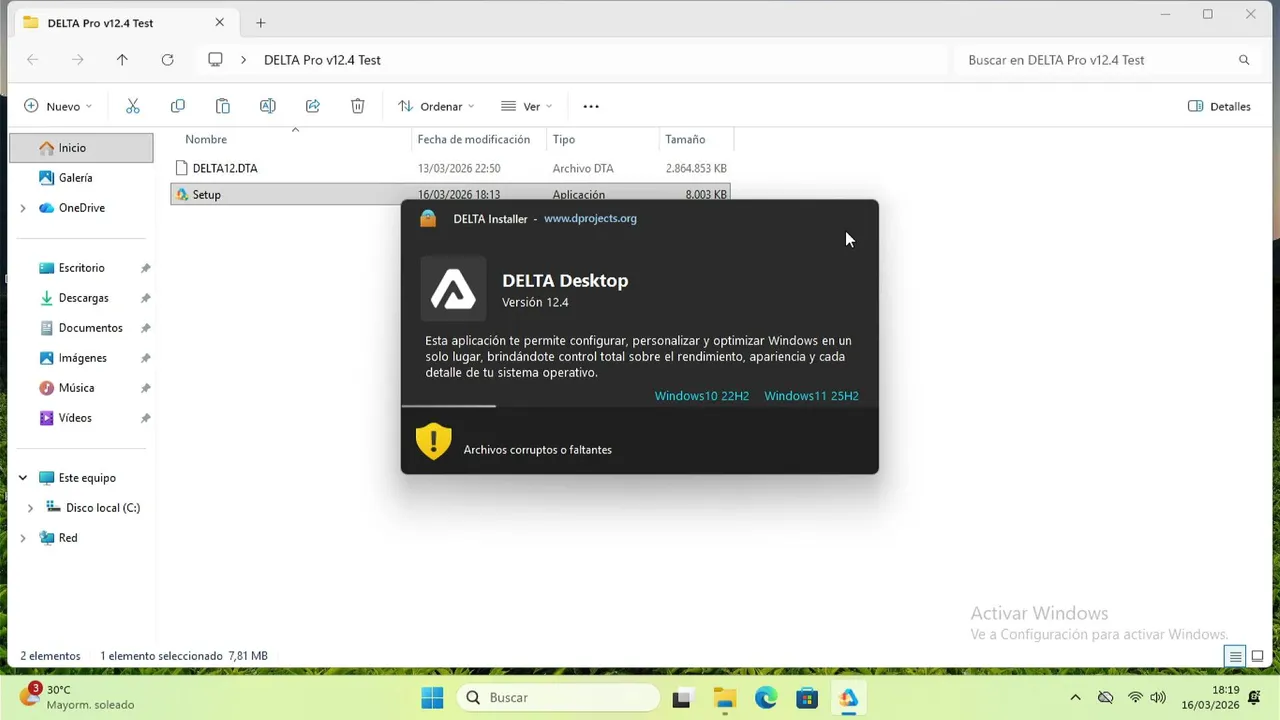Screen dimensions: 1280x720
Task: Go back with the left arrow
Action: [32, 60]
